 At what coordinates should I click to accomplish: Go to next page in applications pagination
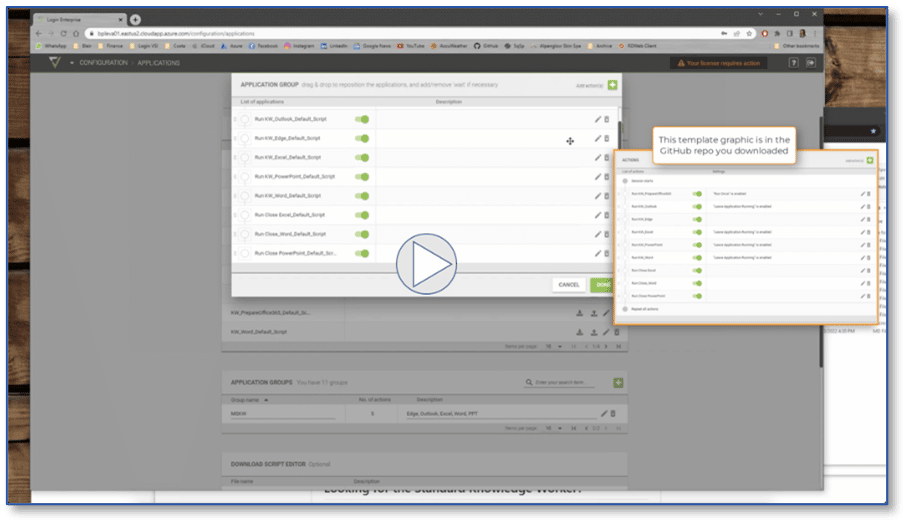point(606,346)
